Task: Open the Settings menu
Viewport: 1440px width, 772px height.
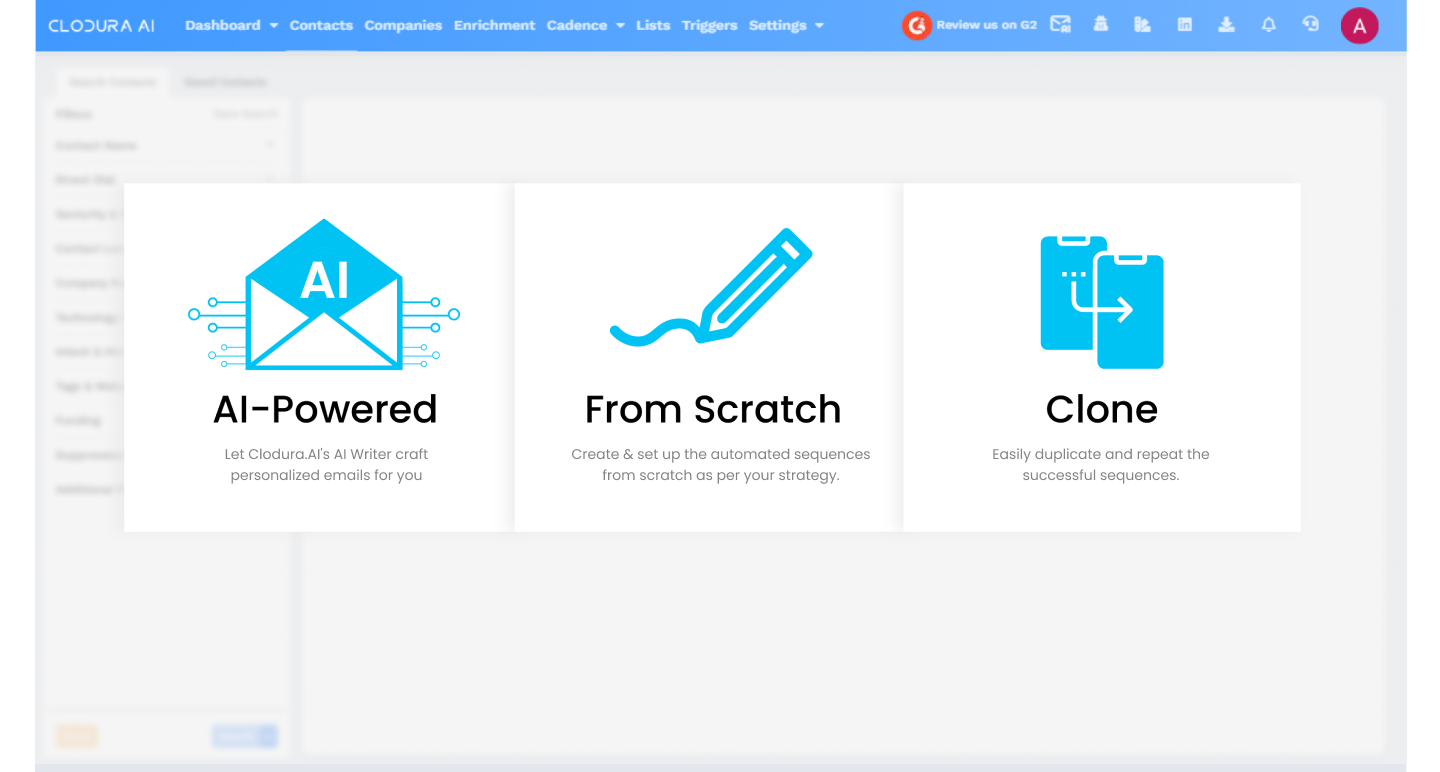Action: (x=777, y=25)
